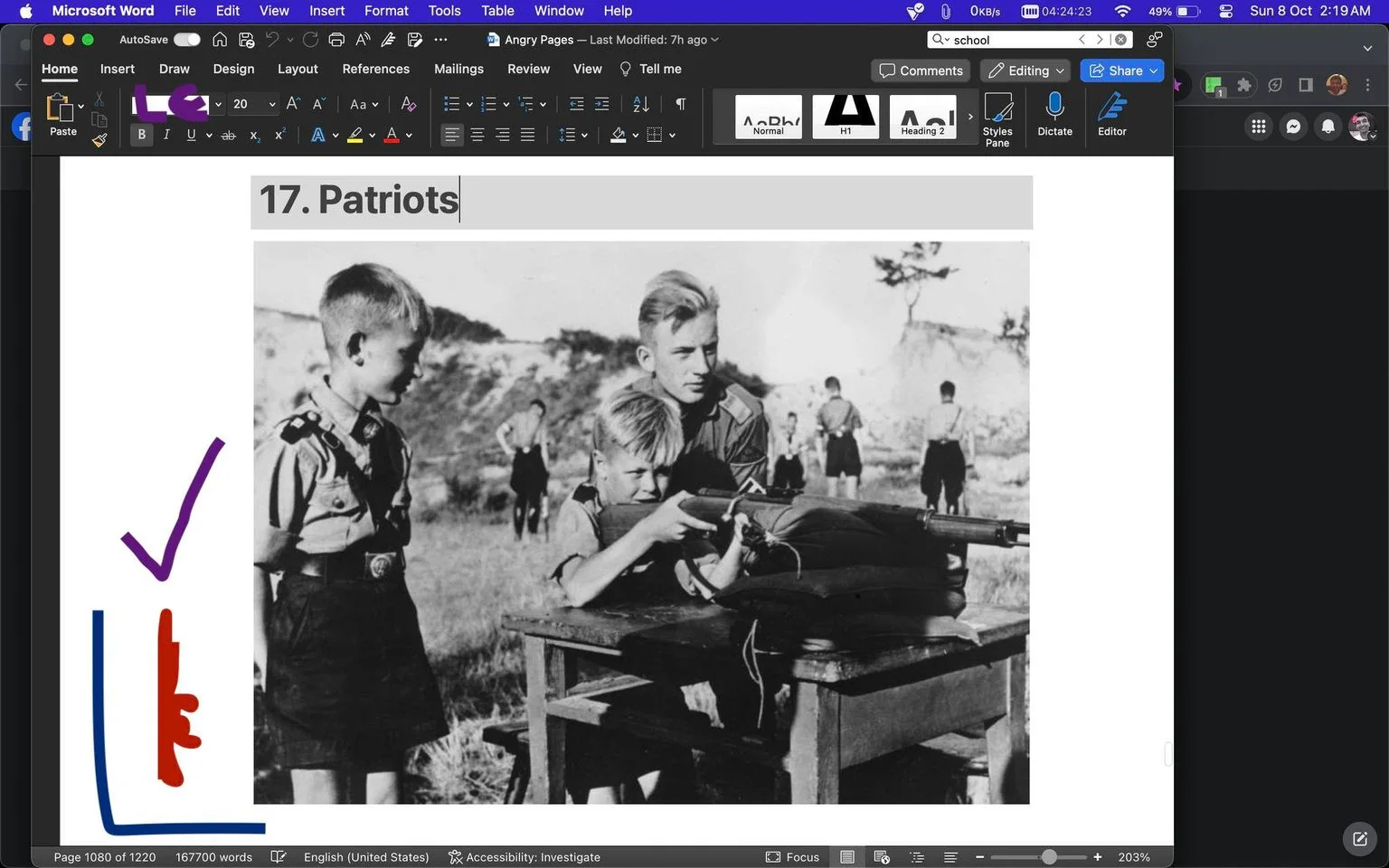Screen dimensions: 1389x868
Task: Expand the bullets list dropdown arrow
Action: point(469,104)
